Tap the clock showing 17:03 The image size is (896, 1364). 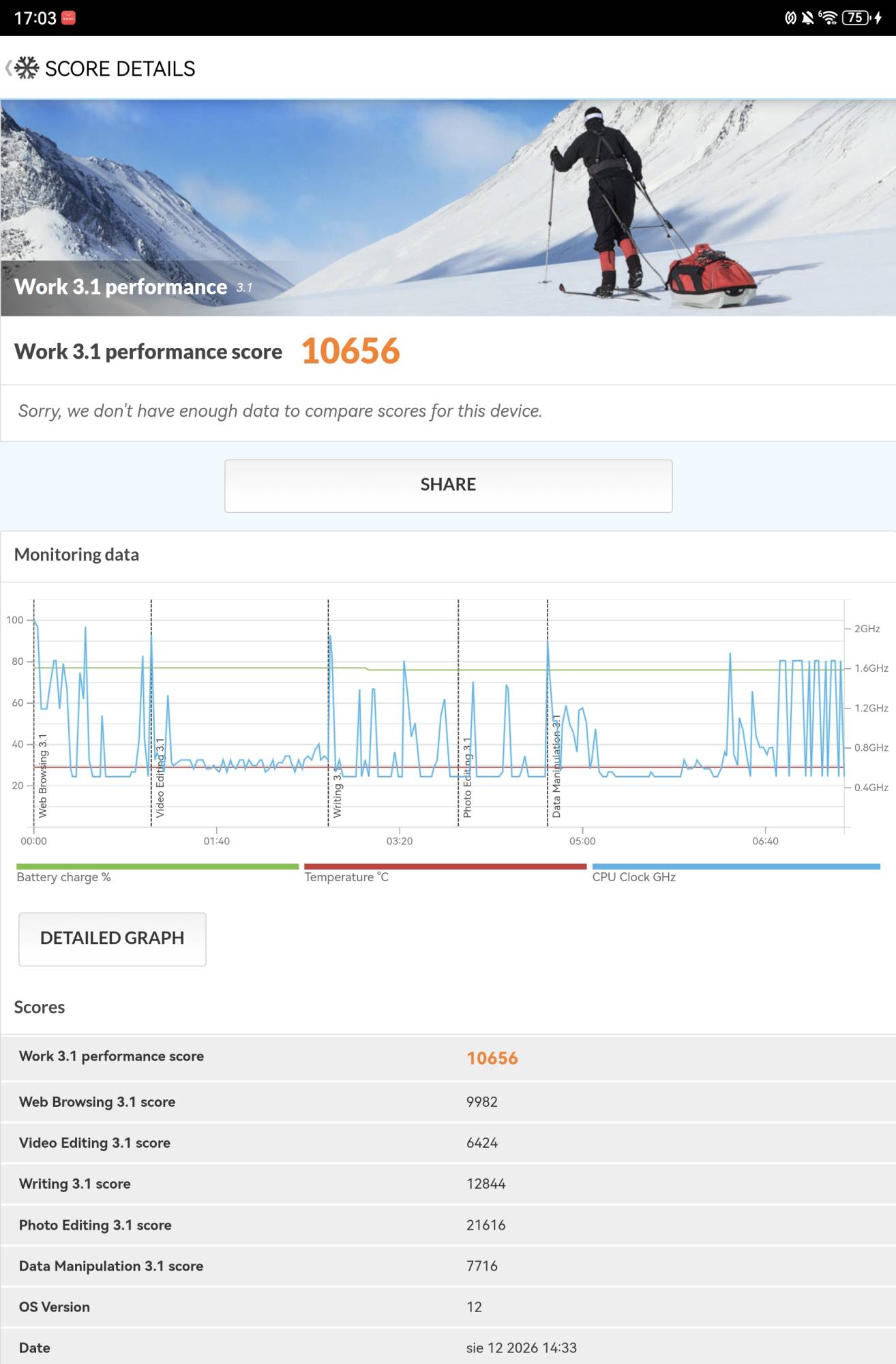(35, 18)
